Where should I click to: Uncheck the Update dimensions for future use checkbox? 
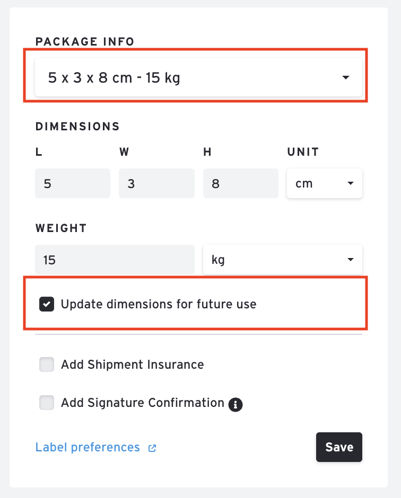47,304
